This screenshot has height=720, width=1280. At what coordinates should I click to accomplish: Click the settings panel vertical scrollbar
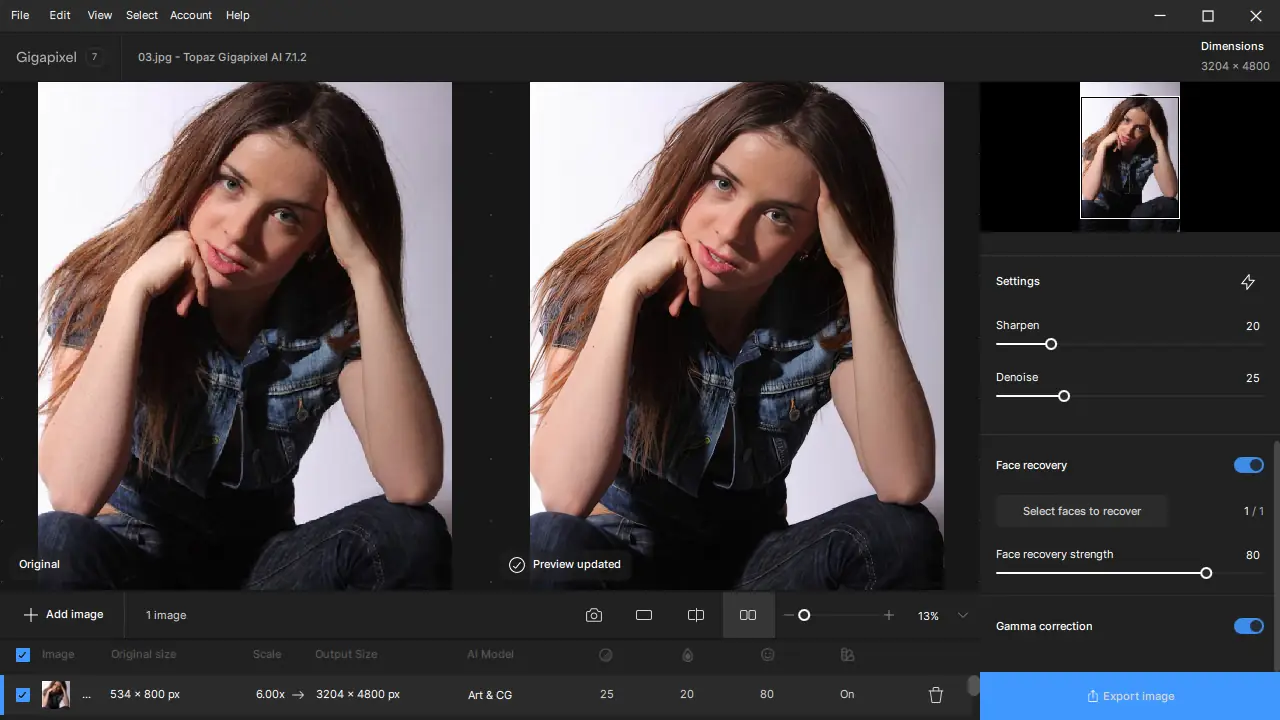pos(1276,556)
